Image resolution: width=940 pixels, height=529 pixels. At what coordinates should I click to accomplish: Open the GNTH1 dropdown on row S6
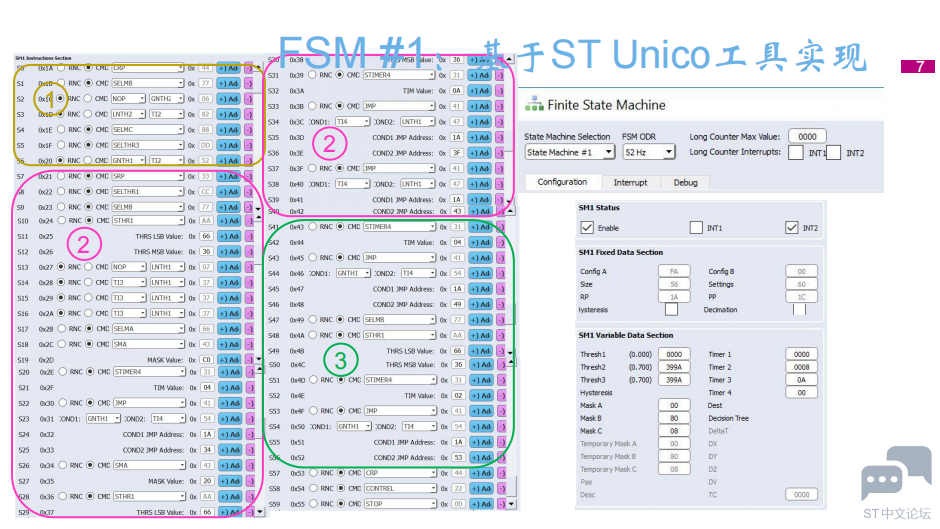pyautogui.click(x=128, y=161)
